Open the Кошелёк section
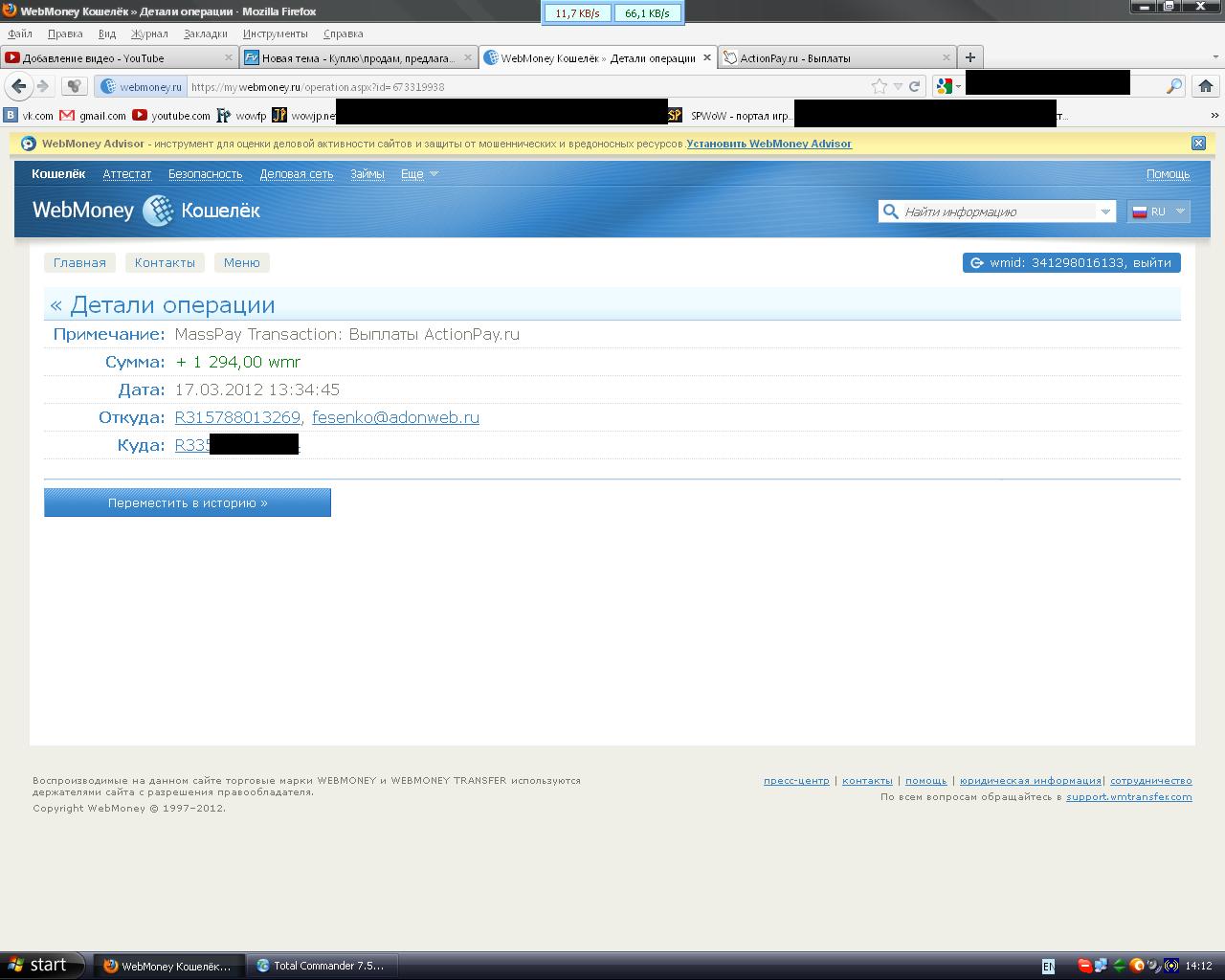 58,173
